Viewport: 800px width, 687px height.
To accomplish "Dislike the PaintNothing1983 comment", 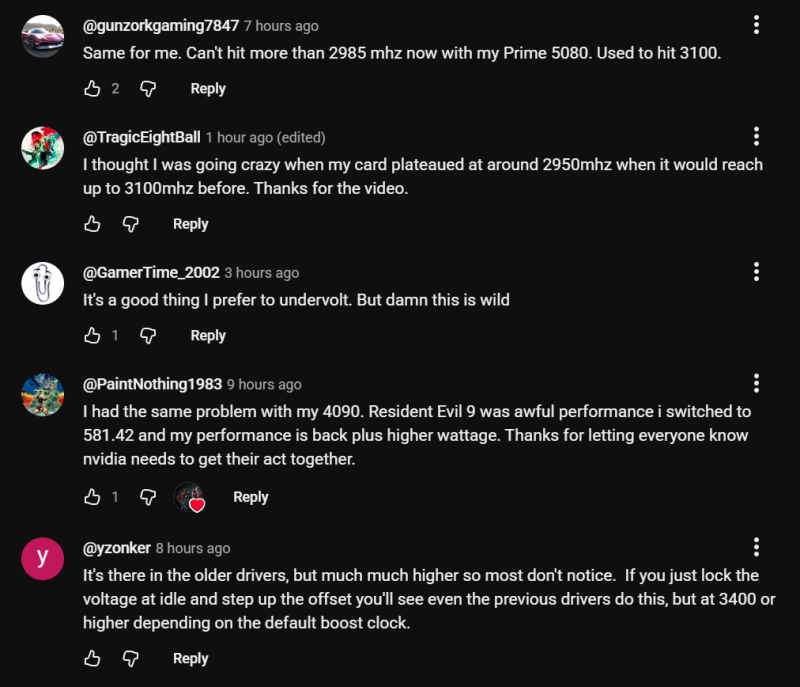I will point(148,497).
